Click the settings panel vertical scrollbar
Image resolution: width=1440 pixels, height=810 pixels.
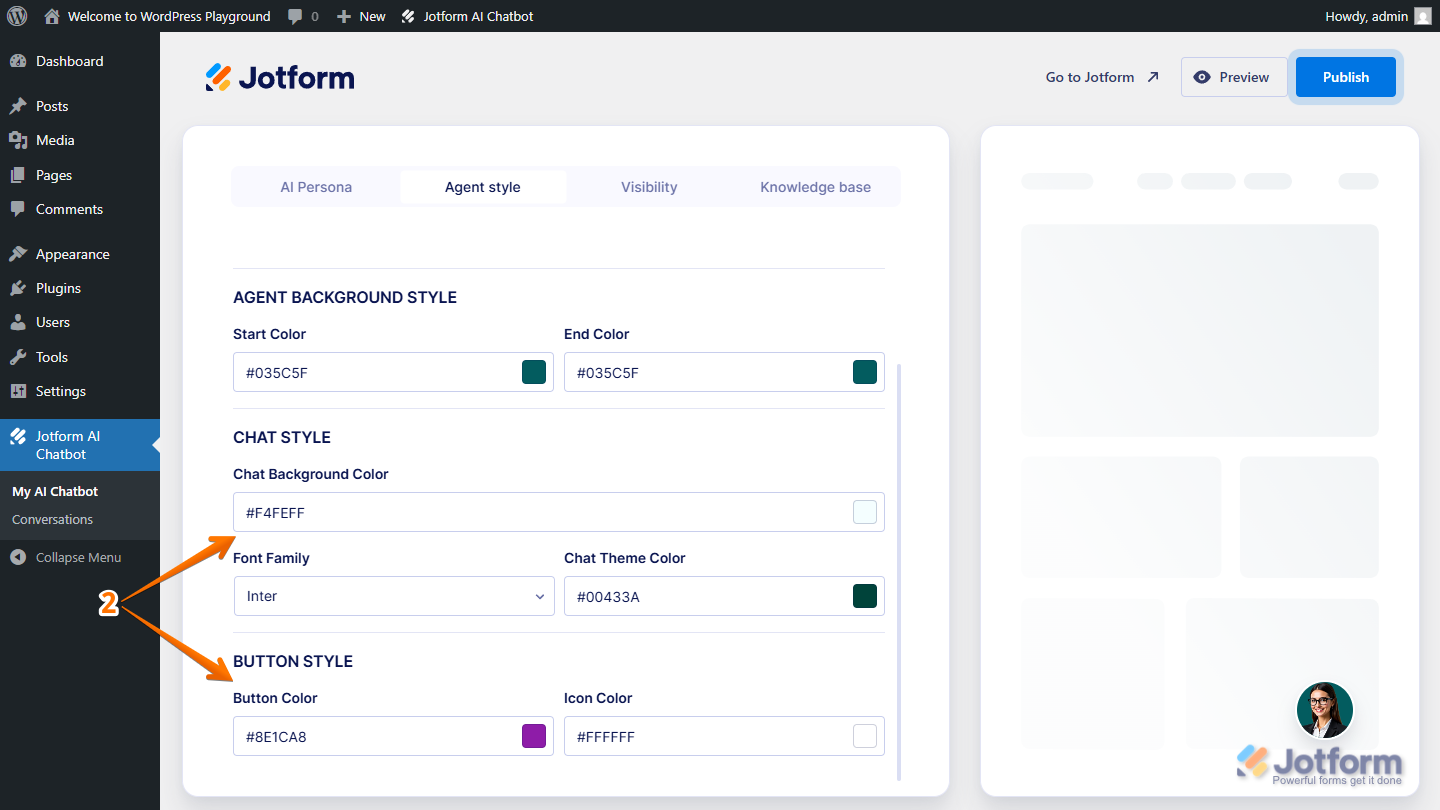899,572
